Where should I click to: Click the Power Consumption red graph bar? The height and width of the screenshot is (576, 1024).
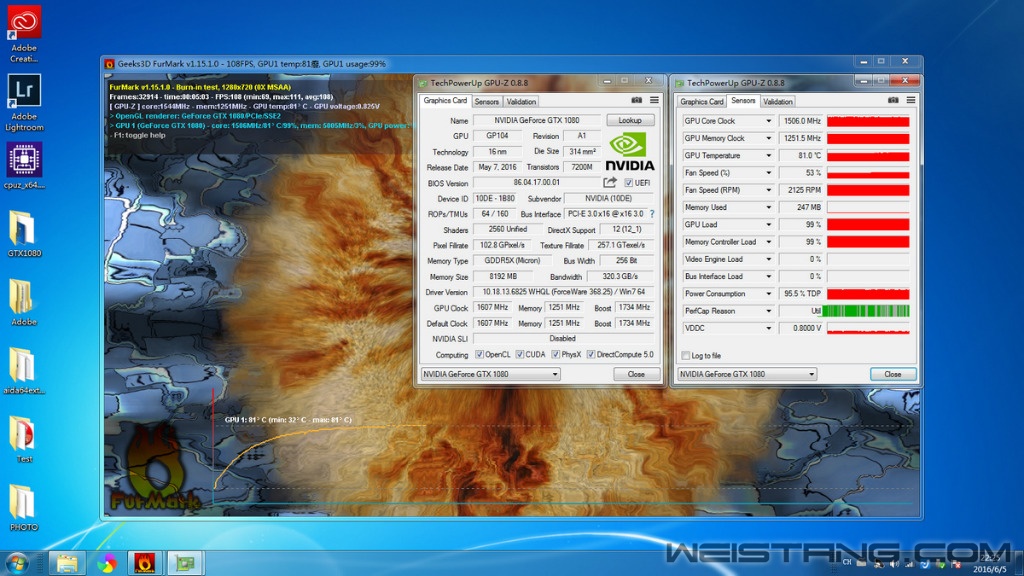(868, 294)
